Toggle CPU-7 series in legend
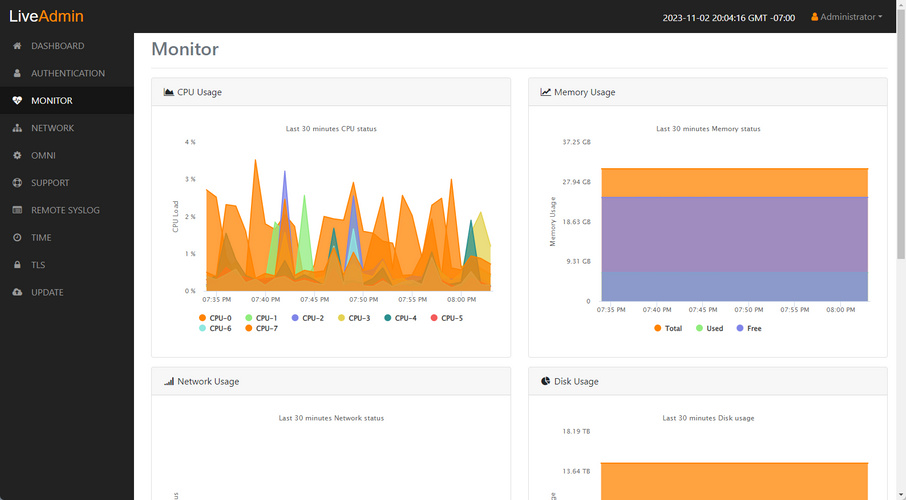The width and height of the screenshot is (906, 500). pyautogui.click(x=261, y=328)
